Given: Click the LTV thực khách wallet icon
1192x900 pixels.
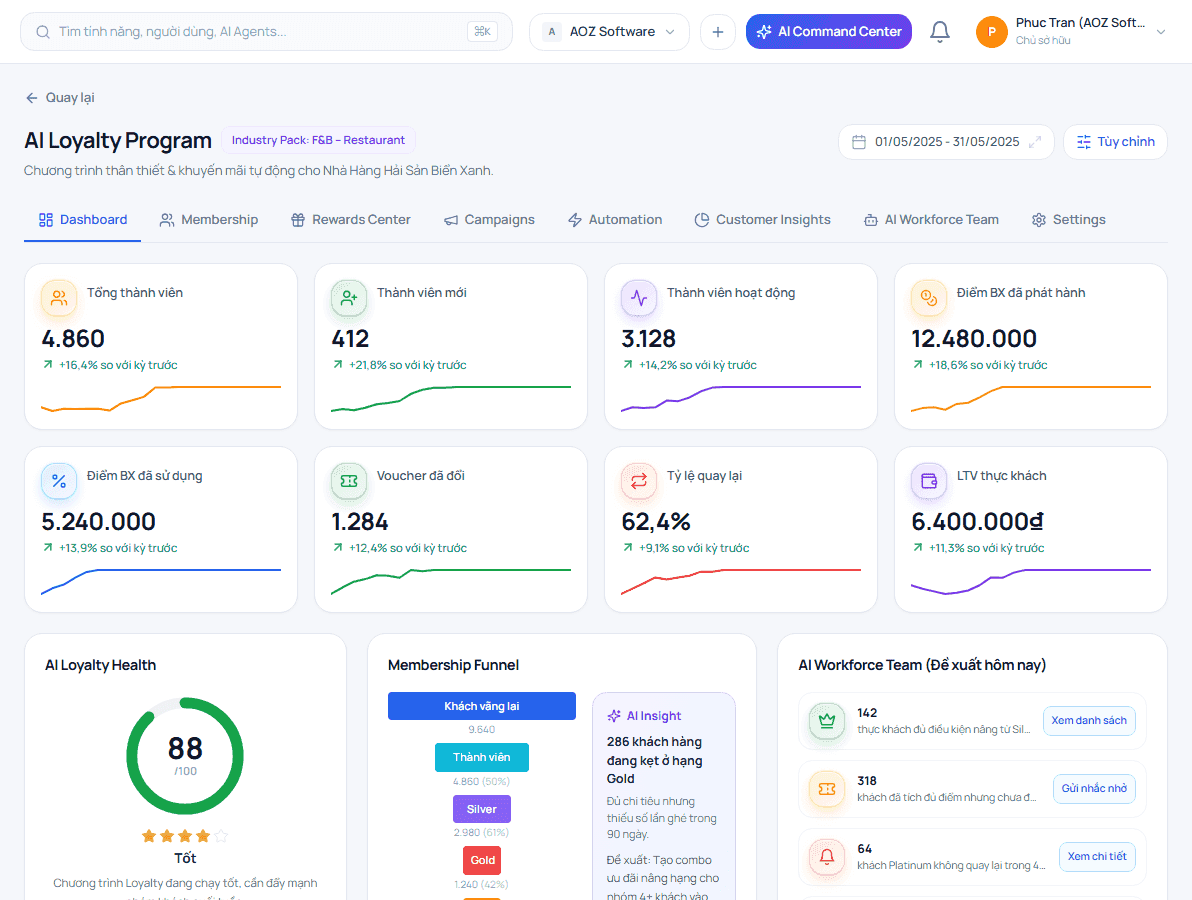Looking at the screenshot, I should point(929,481).
